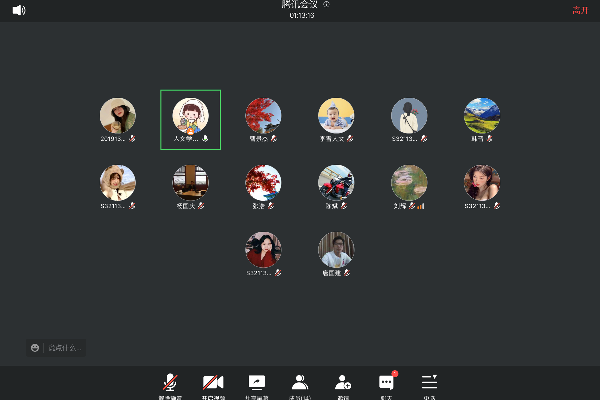Open the participants list panel
The image size is (600, 400).
point(299,382)
